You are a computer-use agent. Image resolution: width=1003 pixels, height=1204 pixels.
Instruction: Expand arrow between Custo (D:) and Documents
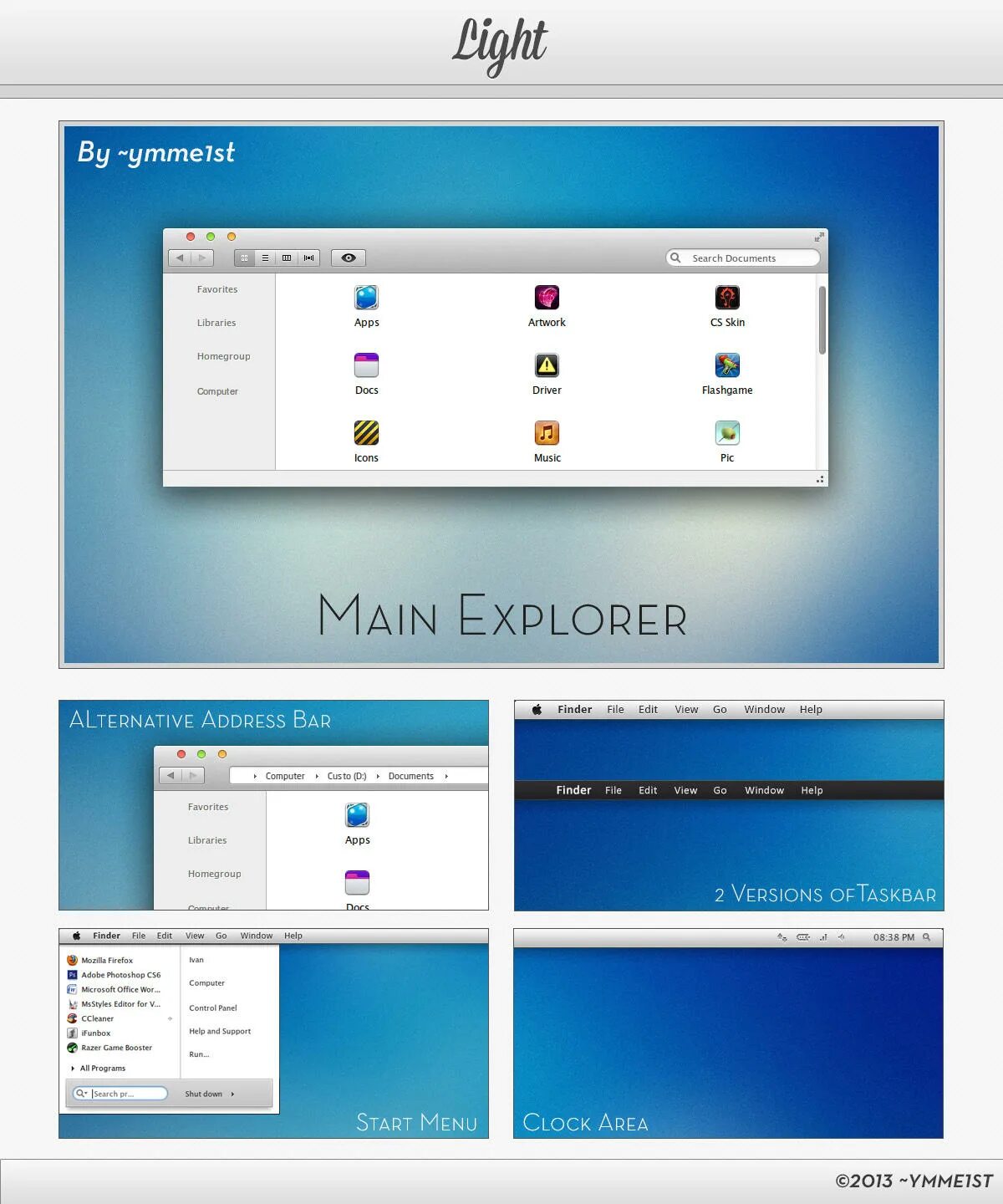(378, 776)
